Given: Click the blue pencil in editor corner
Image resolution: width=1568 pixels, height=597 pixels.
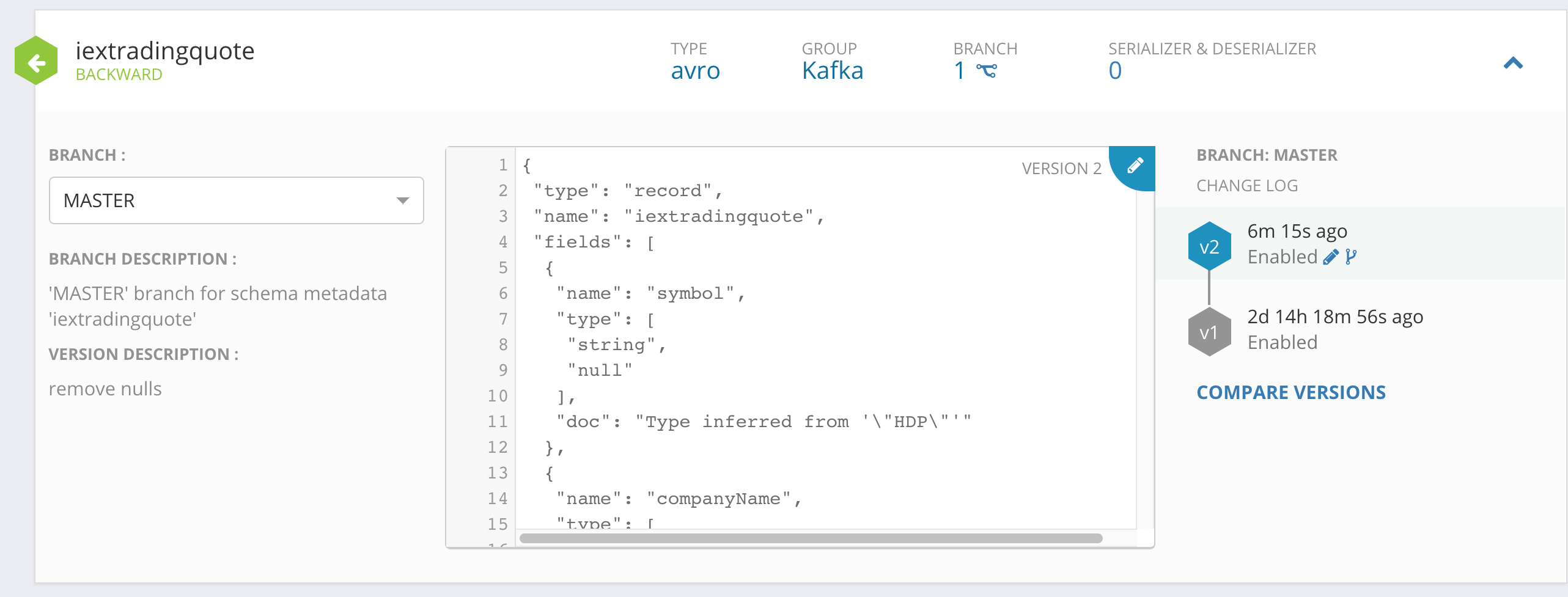Looking at the screenshot, I should click(x=1135, y=166).
